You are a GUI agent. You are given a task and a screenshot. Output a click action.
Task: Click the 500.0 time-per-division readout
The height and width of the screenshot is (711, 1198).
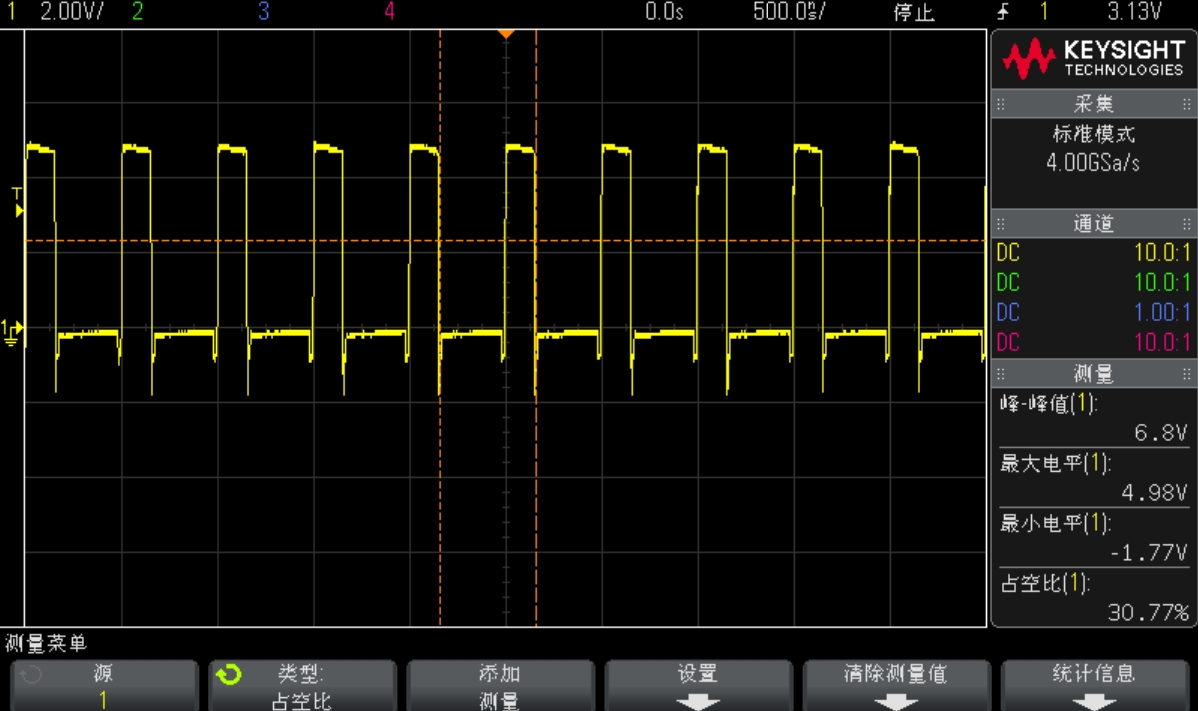[x=788, y=11]
